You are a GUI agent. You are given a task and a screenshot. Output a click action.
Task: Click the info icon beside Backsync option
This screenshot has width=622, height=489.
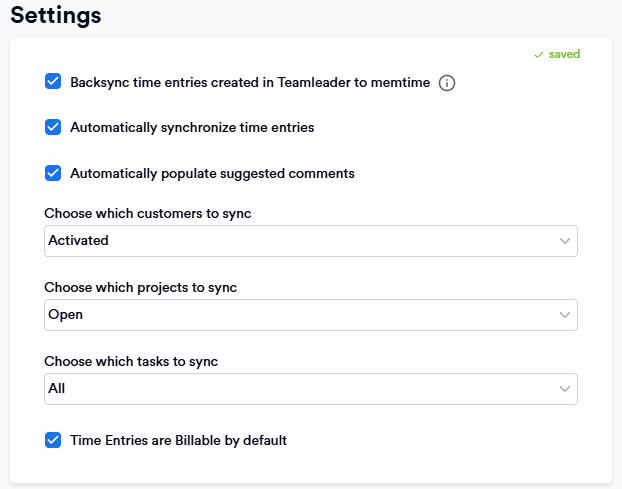447,83
